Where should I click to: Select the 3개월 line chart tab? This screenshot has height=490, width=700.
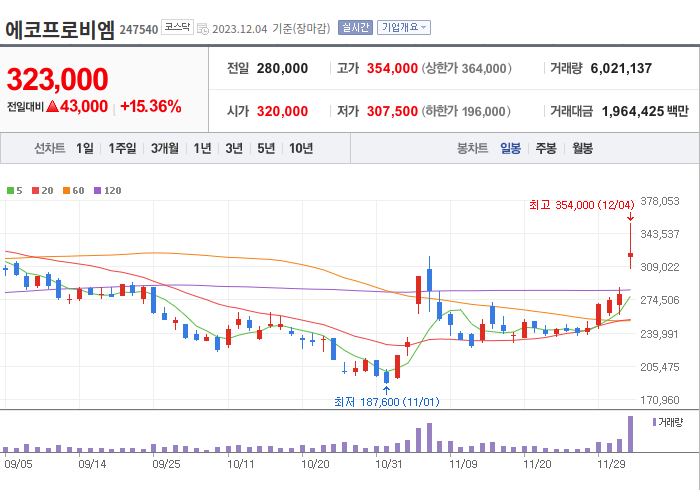pyautogui.click(x=165, y=148)
